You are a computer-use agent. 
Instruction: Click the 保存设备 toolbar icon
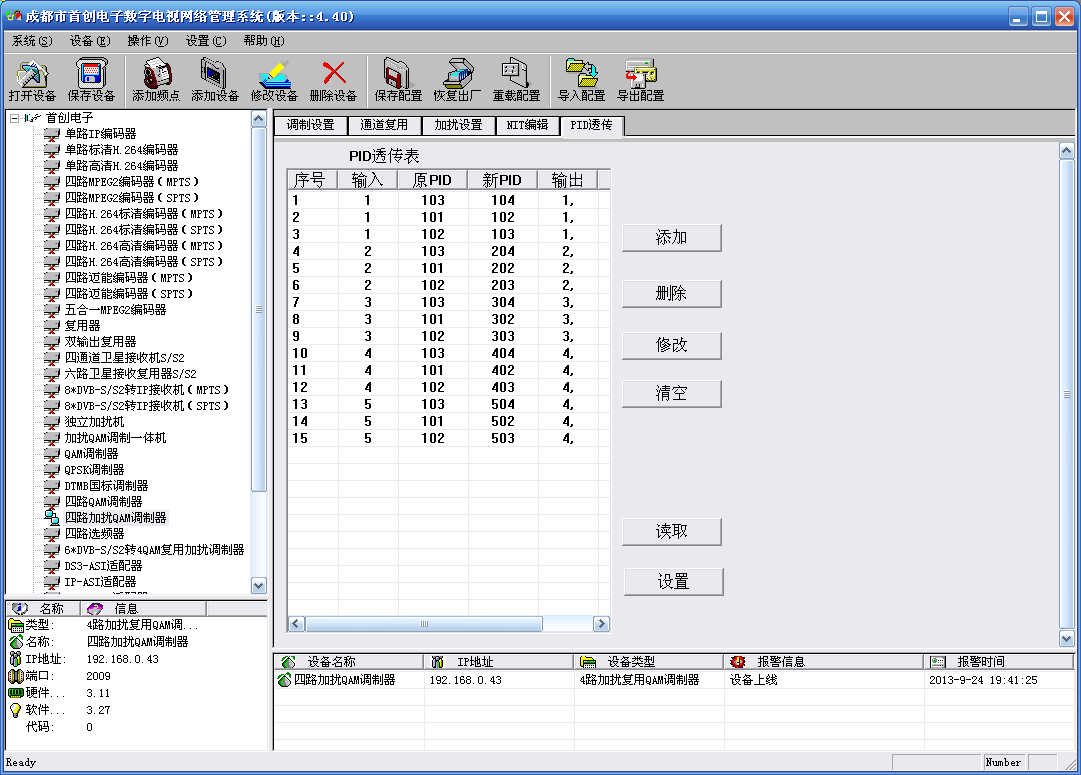tap(90, 74)
